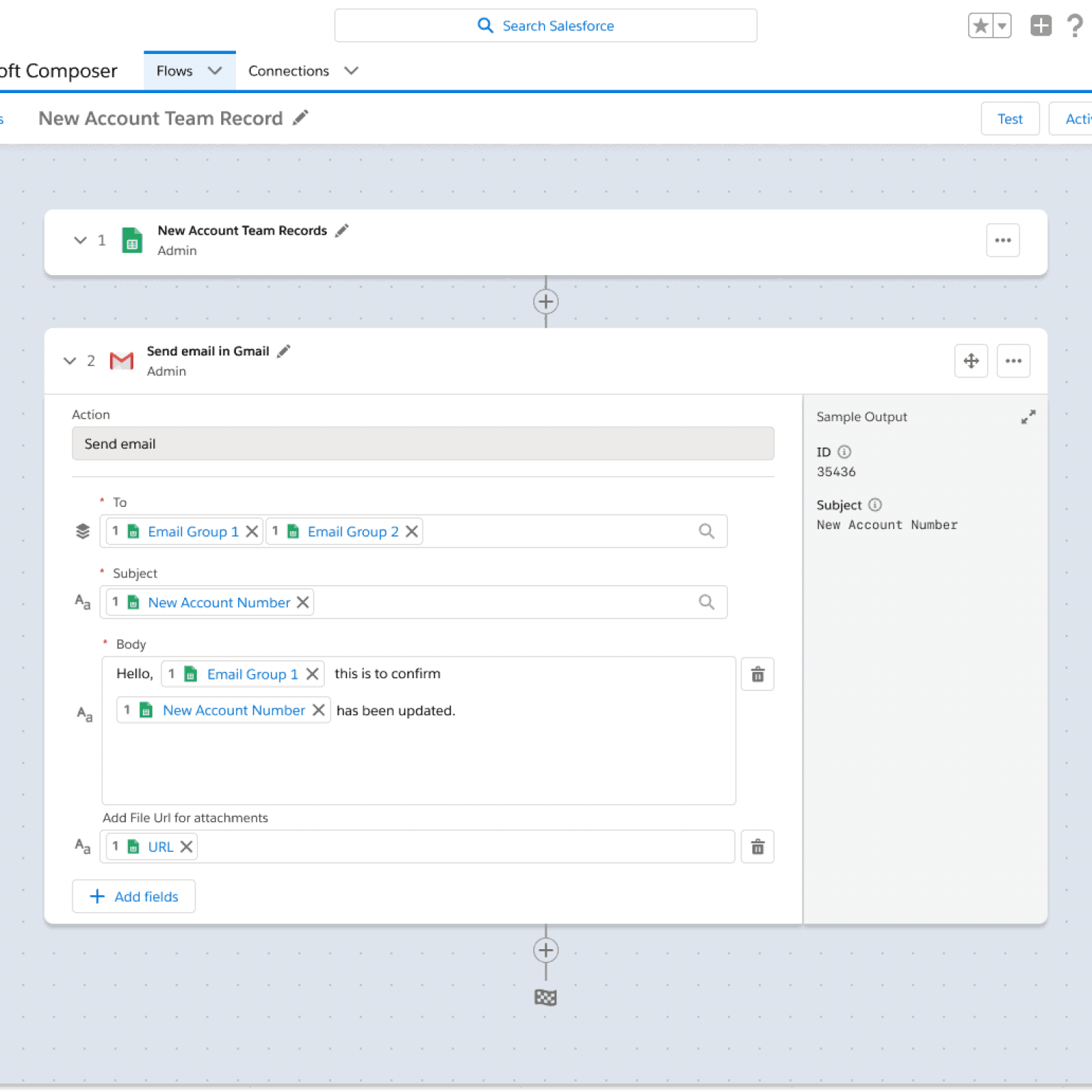This screenshot has height=1092, width=1092.
Task: Delete the Body field with trash icon
Action: (x=758, y=674)
